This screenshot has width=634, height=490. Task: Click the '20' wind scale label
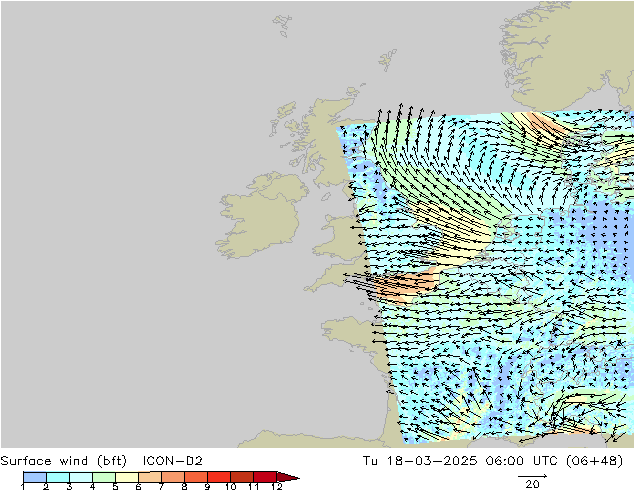pos(532,484)
